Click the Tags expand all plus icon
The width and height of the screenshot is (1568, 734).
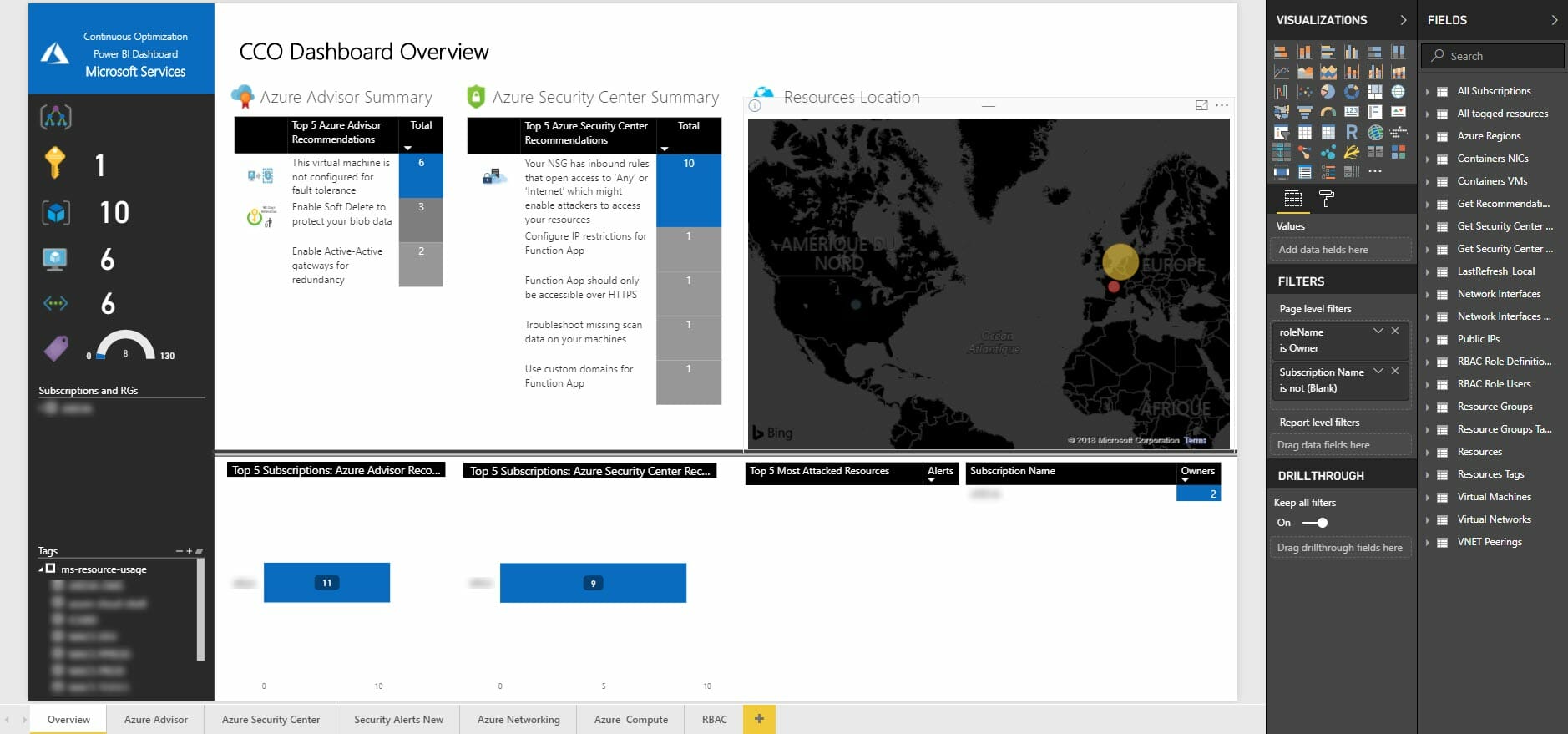[190, 551]
